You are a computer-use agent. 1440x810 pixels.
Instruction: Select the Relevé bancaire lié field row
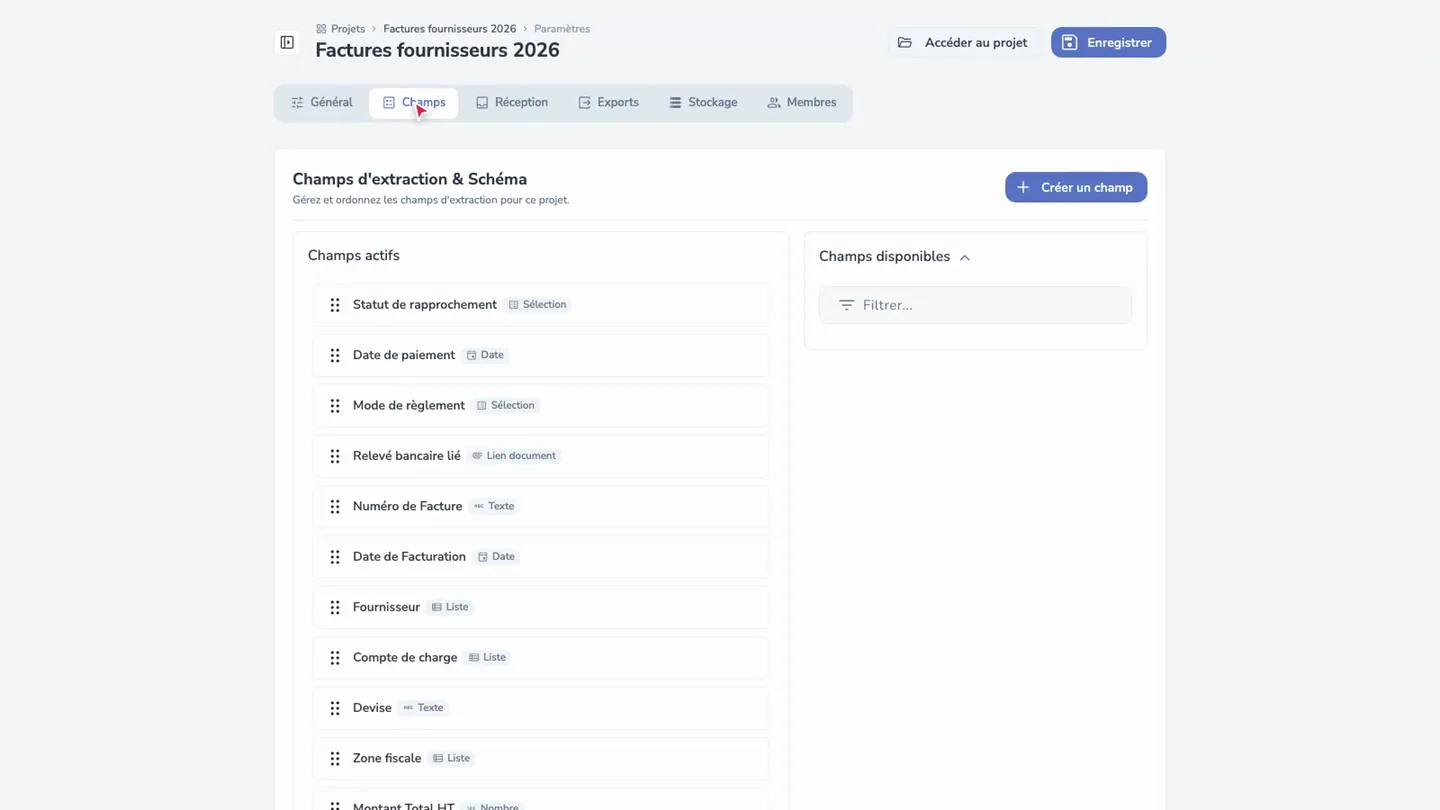[541, 456]
